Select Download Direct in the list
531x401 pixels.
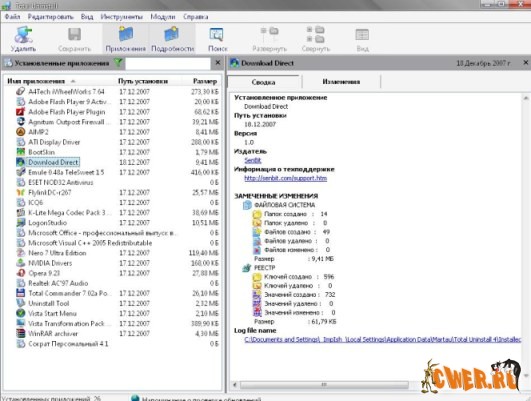pos(54,162)
